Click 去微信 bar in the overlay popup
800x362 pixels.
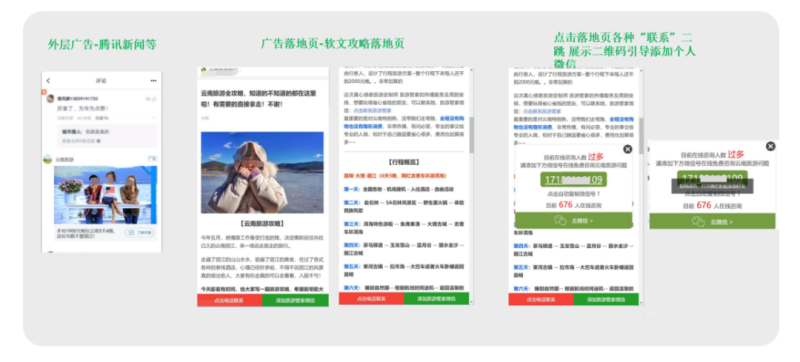click(573, 221)
